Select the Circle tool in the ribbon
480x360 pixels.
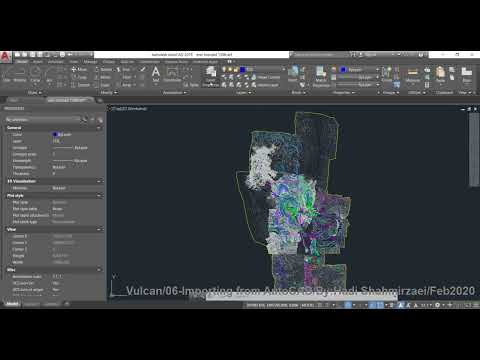point(35,74)
